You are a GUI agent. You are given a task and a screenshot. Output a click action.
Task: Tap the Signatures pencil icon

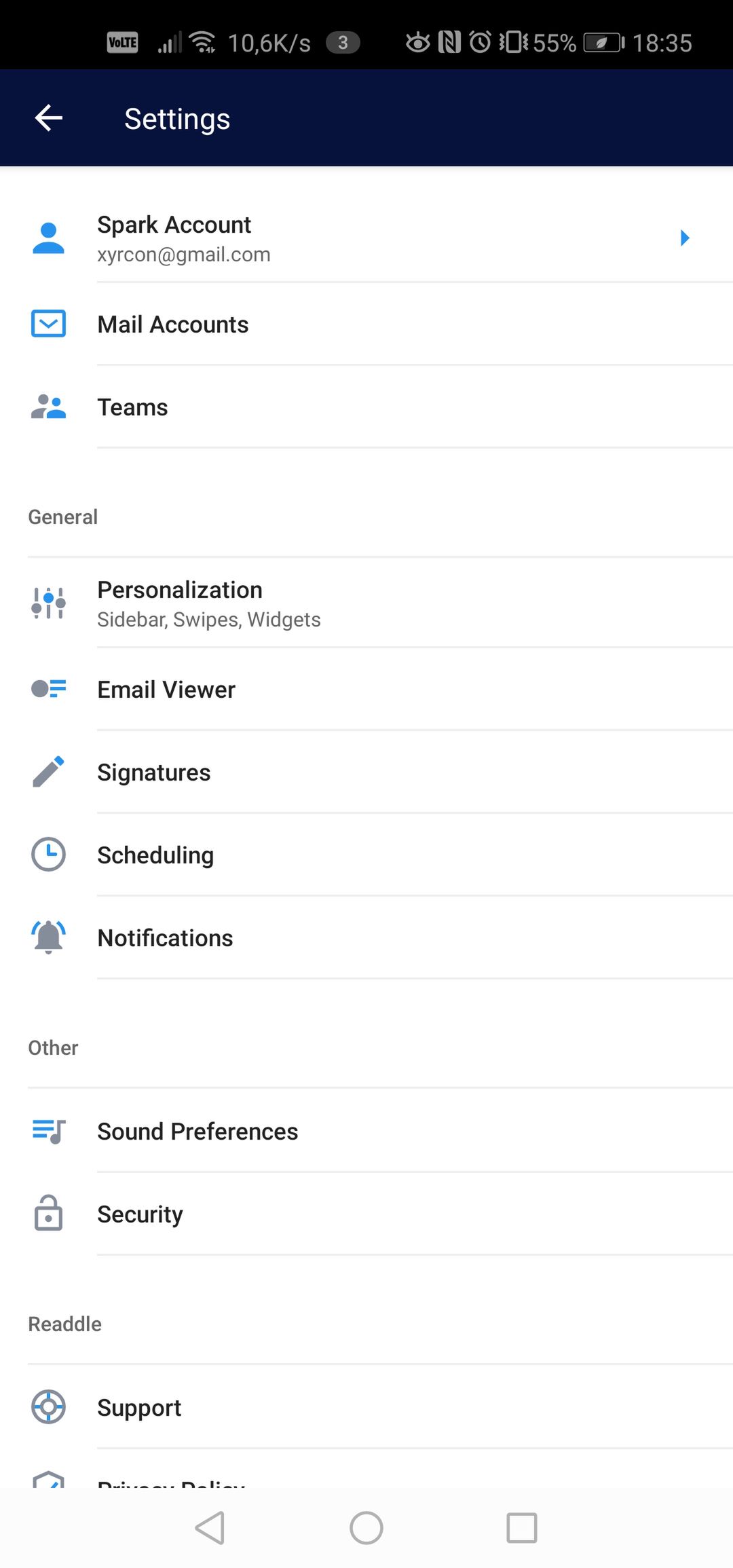48,772
